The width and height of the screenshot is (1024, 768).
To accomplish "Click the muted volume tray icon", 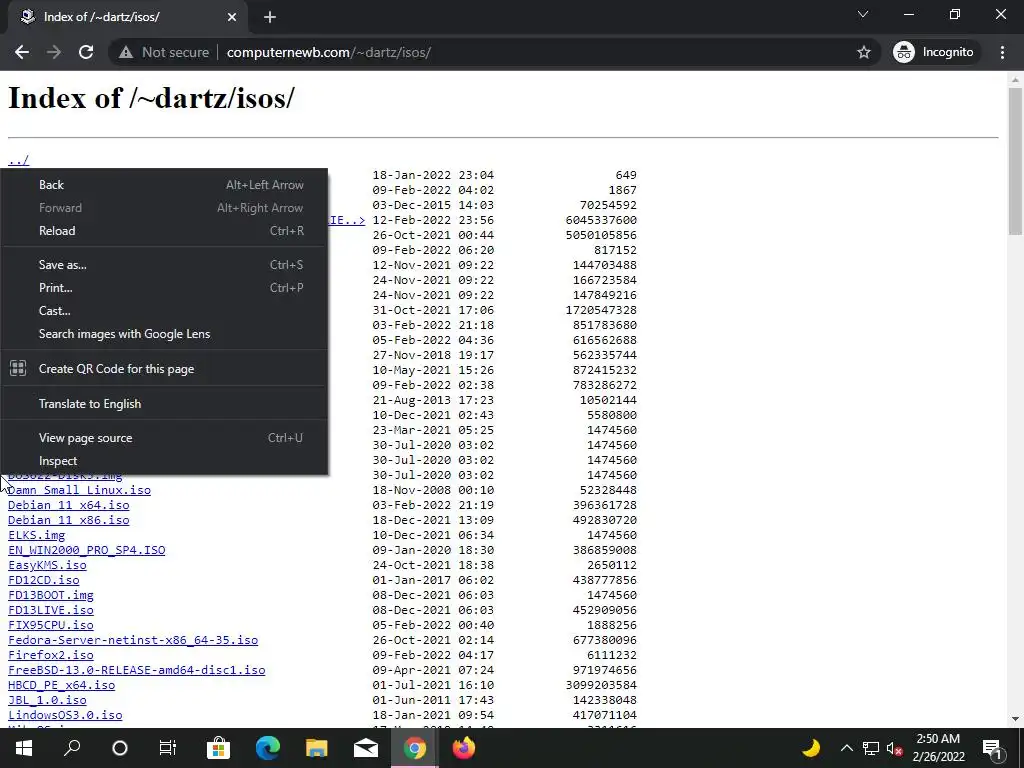I will (x=895, y=748).
